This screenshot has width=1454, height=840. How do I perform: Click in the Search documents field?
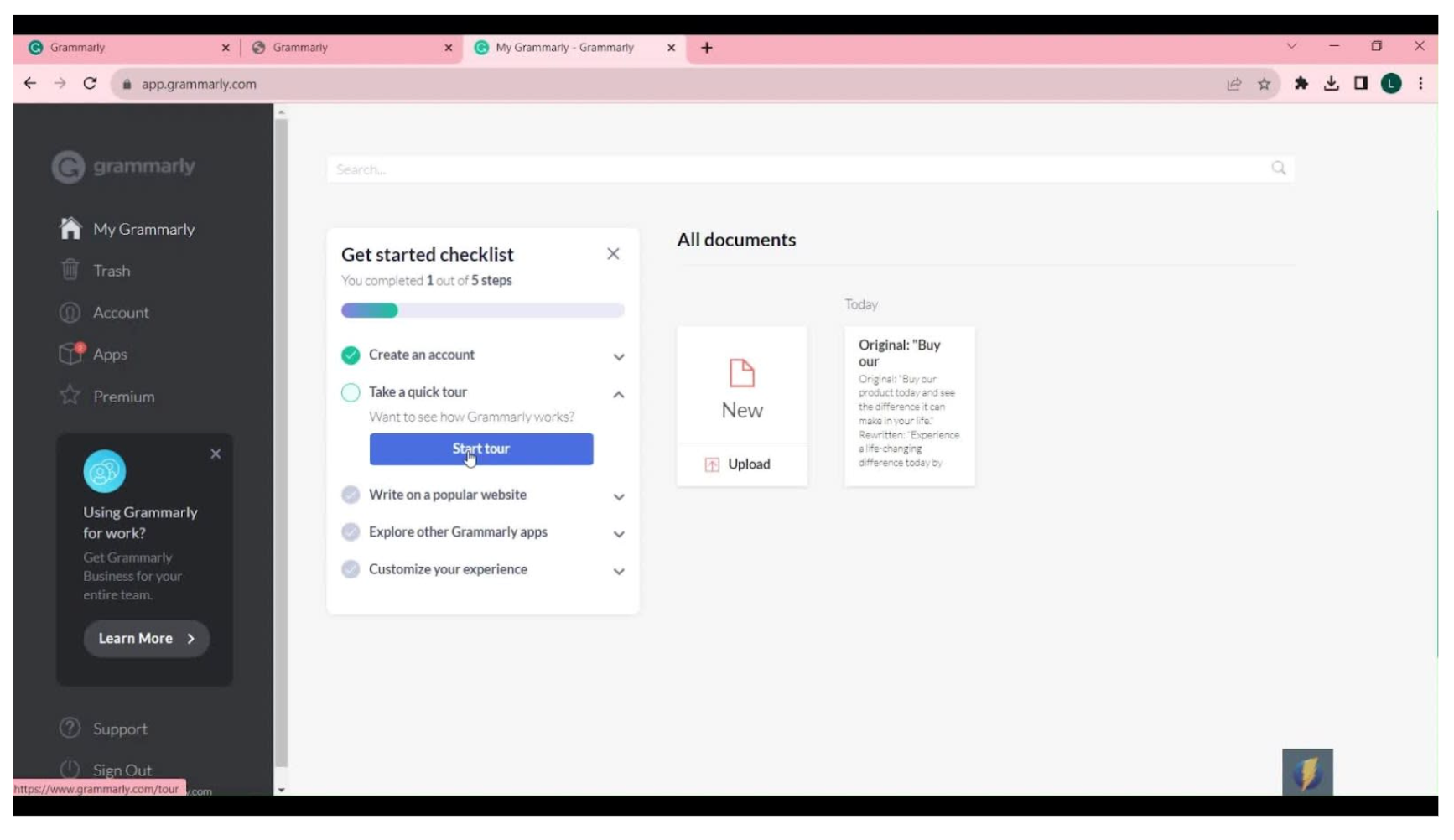(x=810, y=169)
